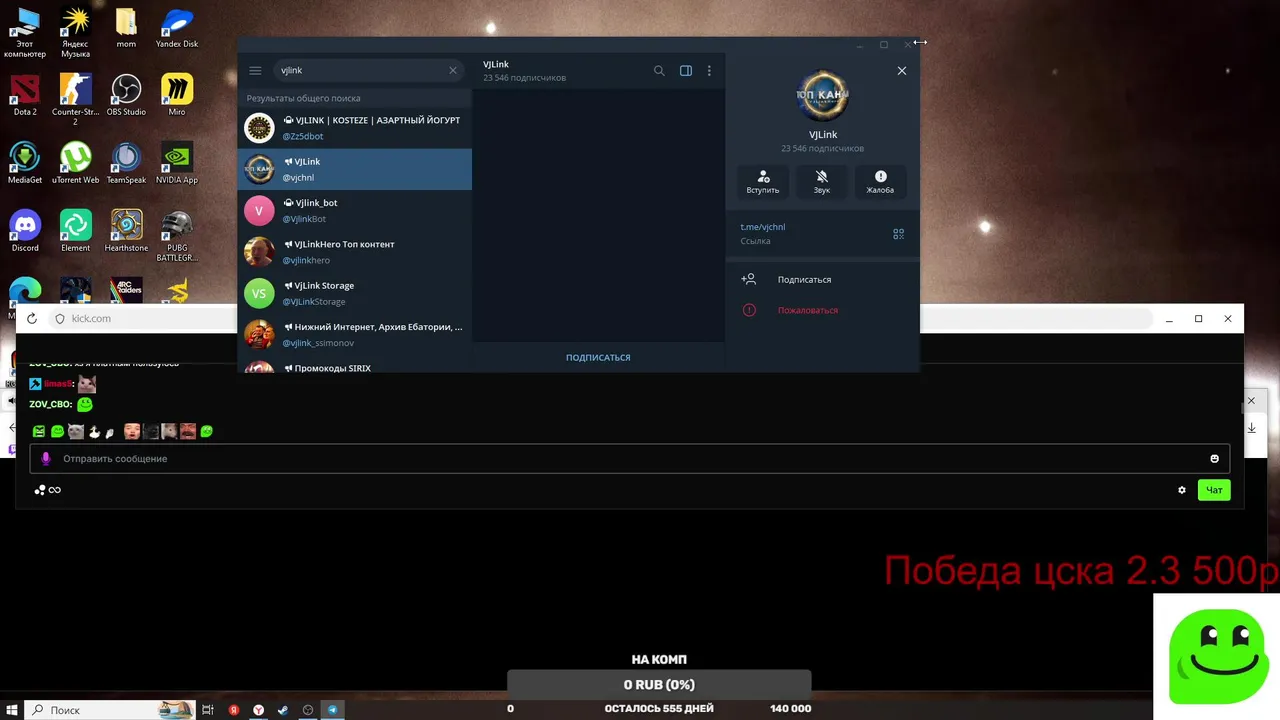
Task: Open MediaGet desktop shortcut
Action: pos(24,163)
